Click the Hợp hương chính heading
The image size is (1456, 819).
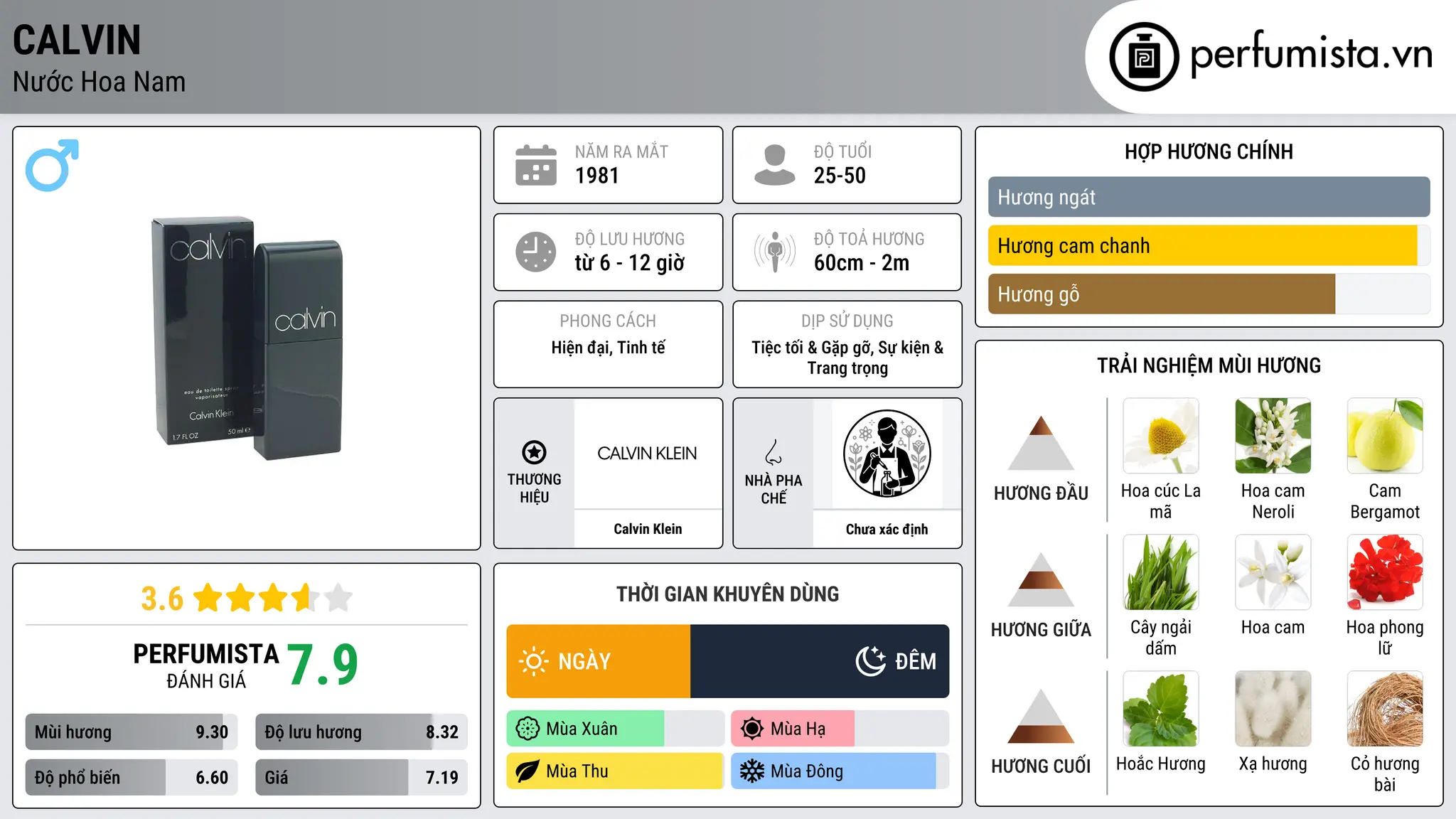point(1209,151)
